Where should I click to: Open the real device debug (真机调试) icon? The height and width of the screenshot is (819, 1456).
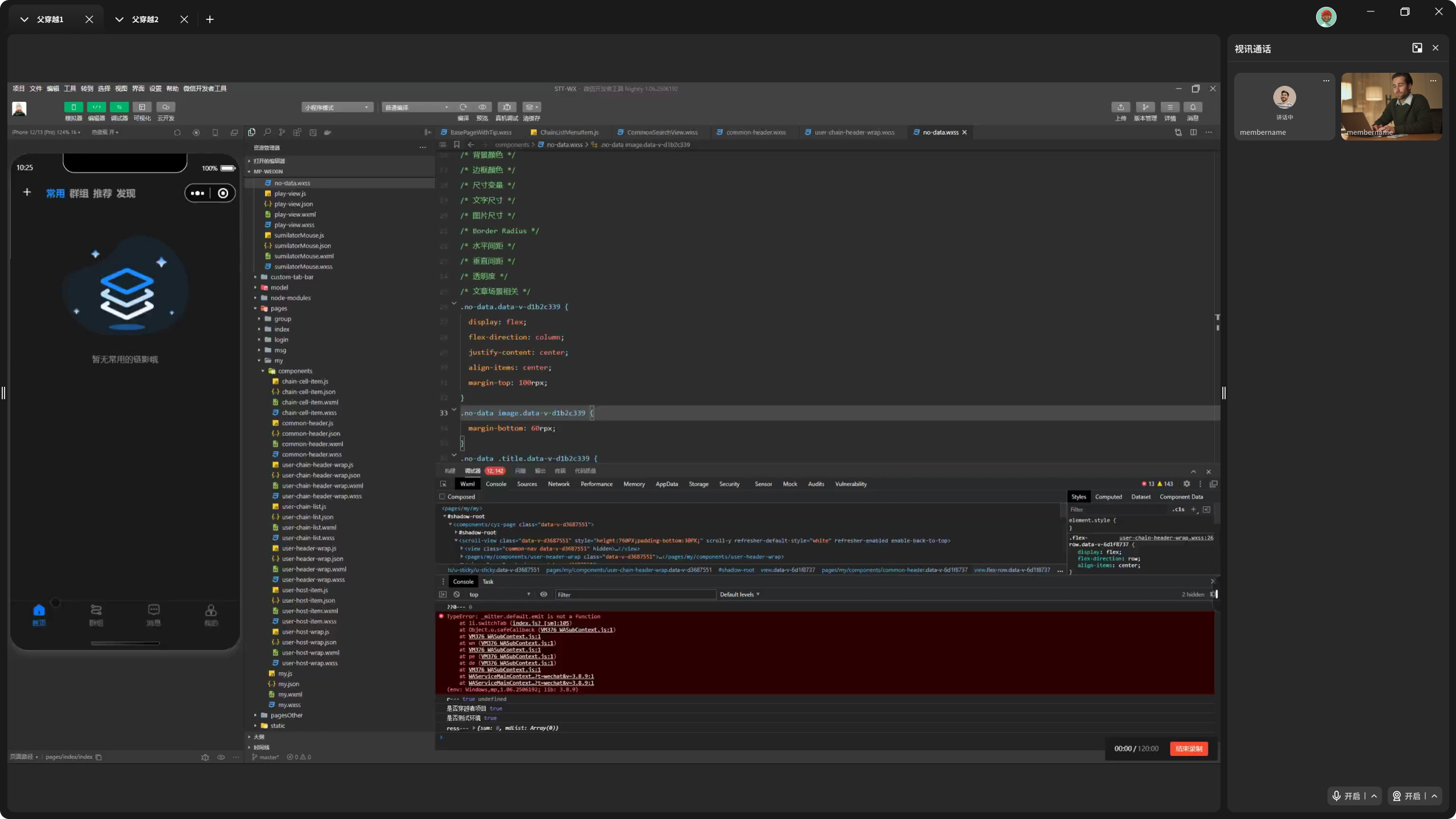[x=507, y=107]
